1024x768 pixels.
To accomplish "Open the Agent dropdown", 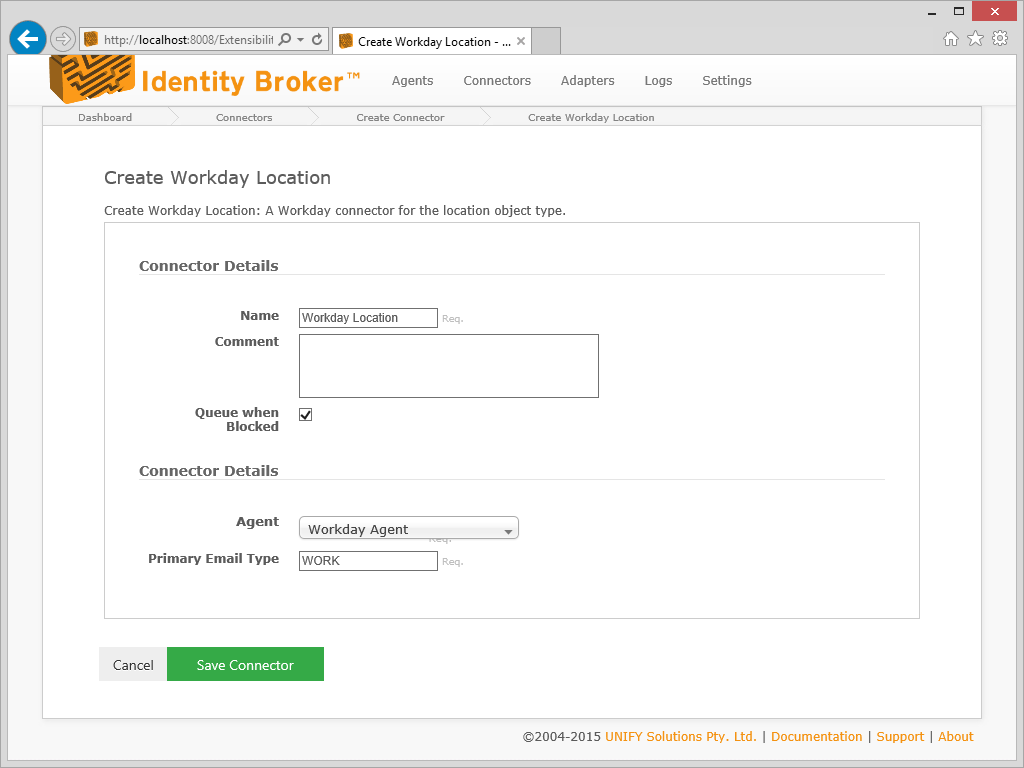I will click(409, 528).
